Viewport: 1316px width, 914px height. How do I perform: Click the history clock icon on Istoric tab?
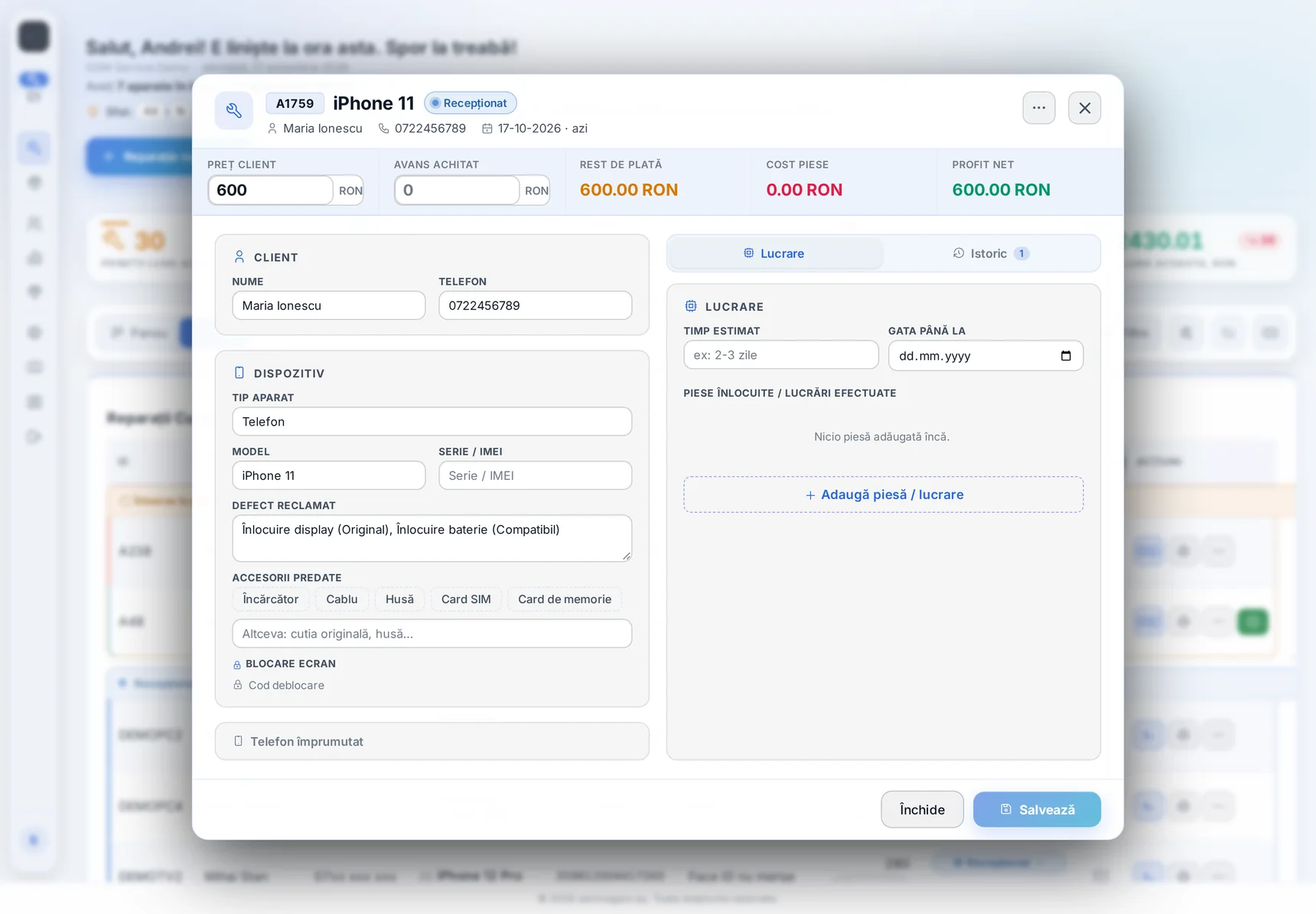[959, 253]
